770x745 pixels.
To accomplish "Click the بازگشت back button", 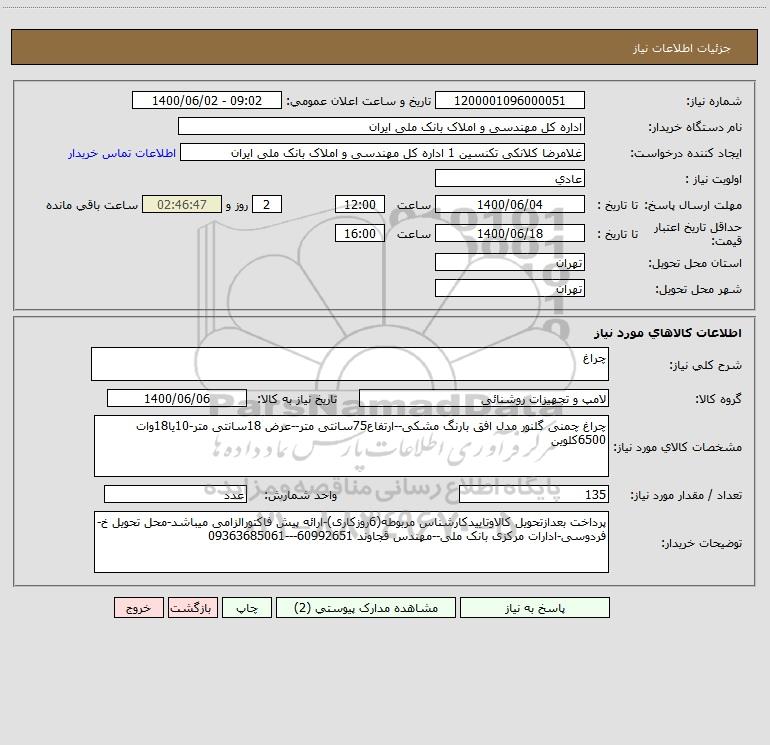I will pos(192,608).
